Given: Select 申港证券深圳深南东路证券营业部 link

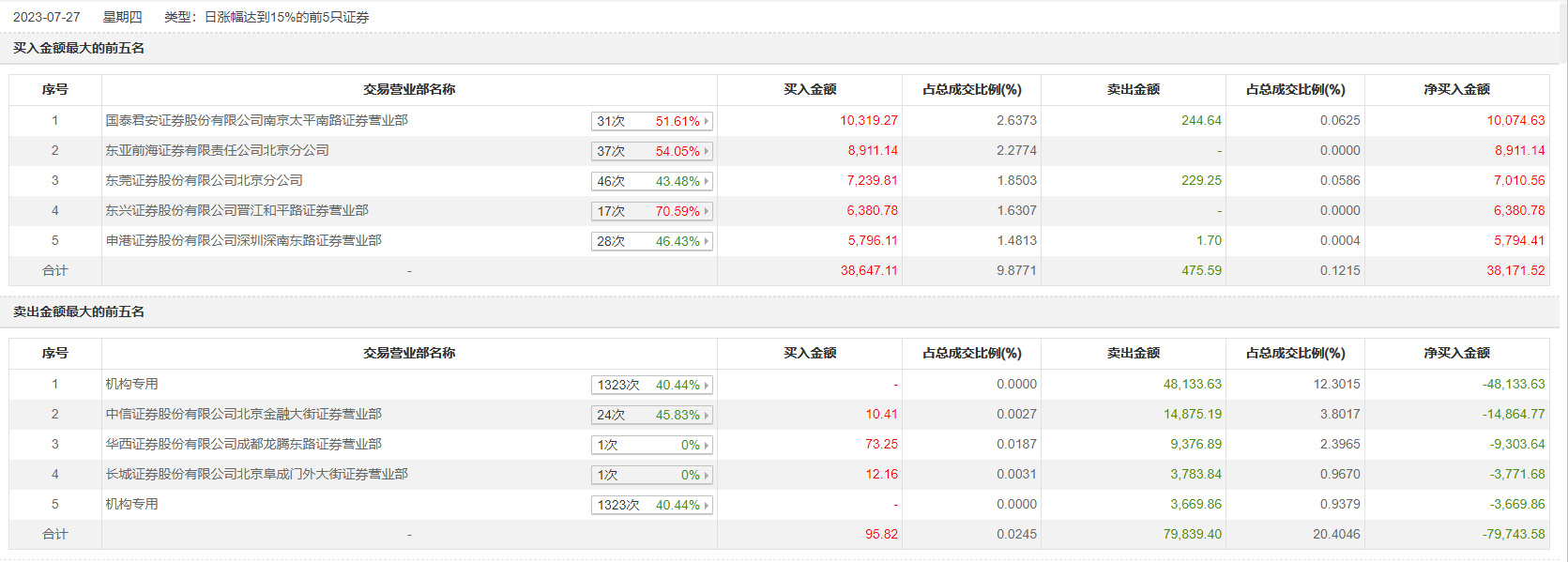Looking at the screenshot, I should [243, 240].
